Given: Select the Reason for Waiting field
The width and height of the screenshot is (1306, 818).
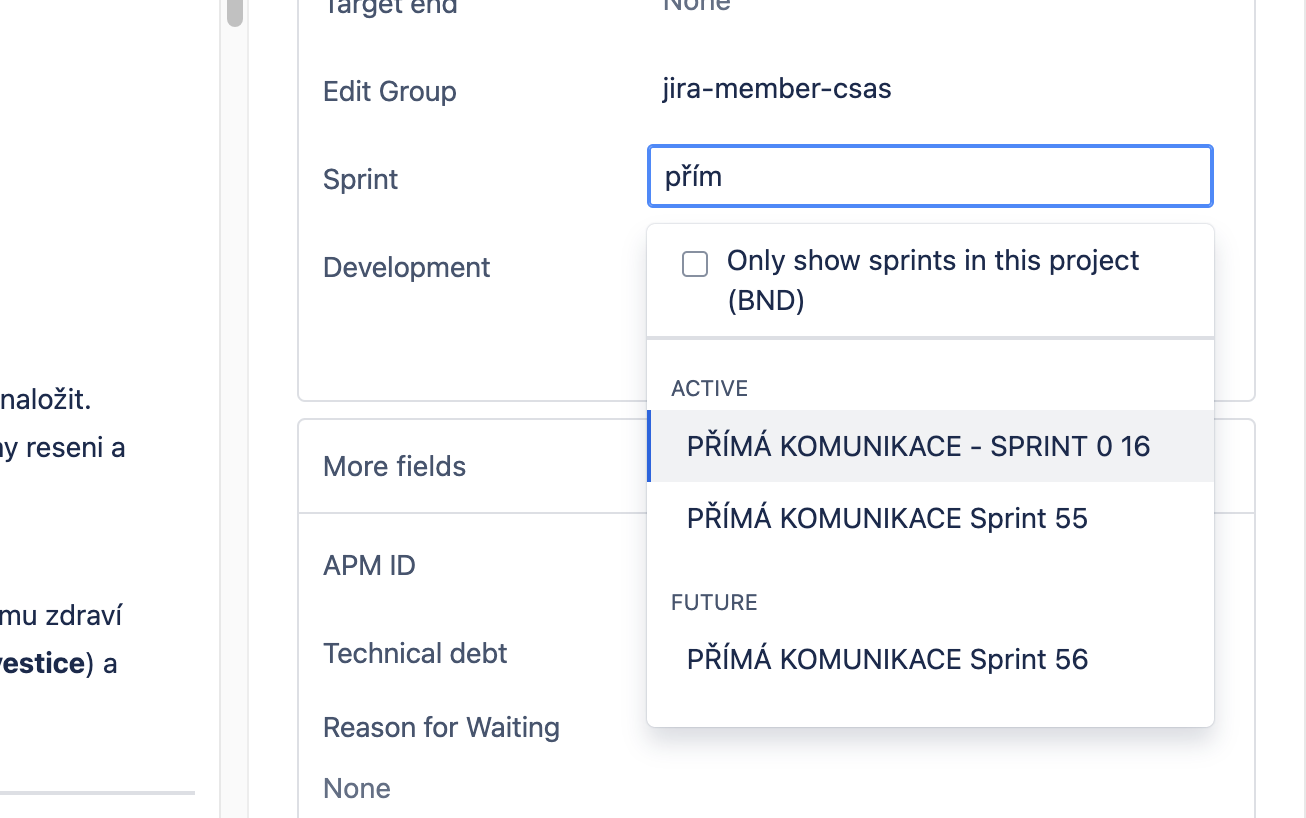Looking at the screenshot, I should point(441,727).
